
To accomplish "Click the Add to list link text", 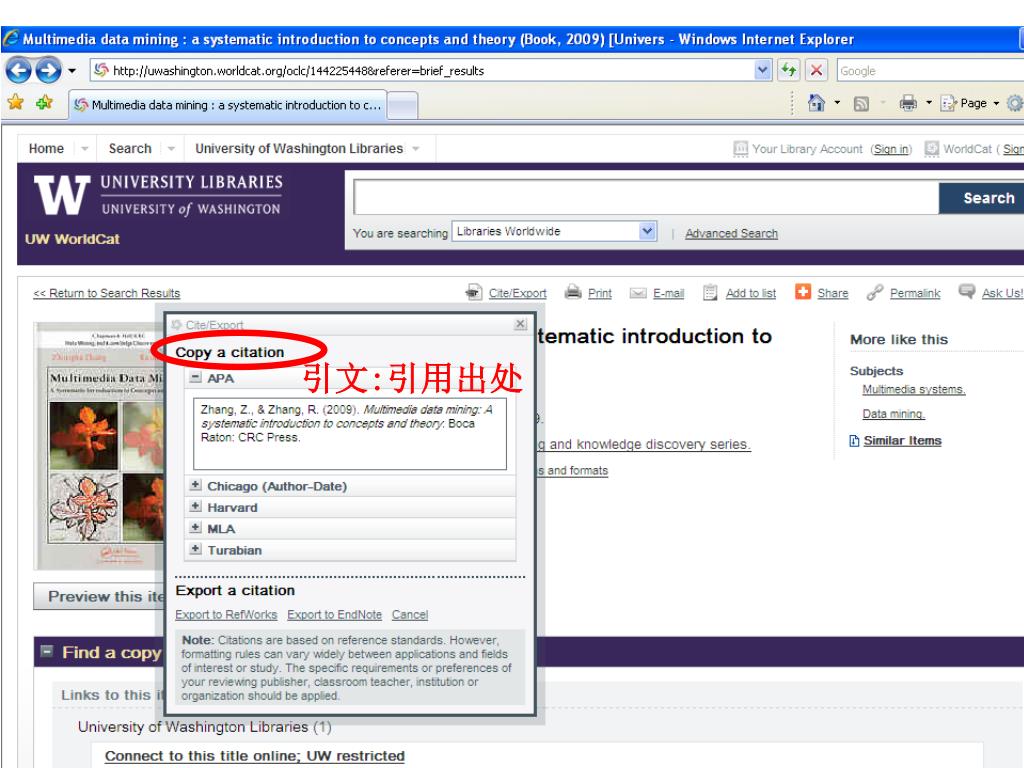I will 751,293.
